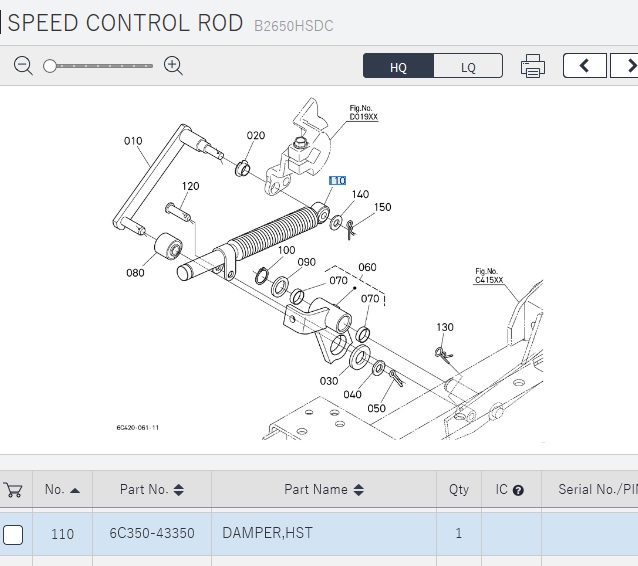
Task: Click the Serial No. column header
Action: (596, 490)
